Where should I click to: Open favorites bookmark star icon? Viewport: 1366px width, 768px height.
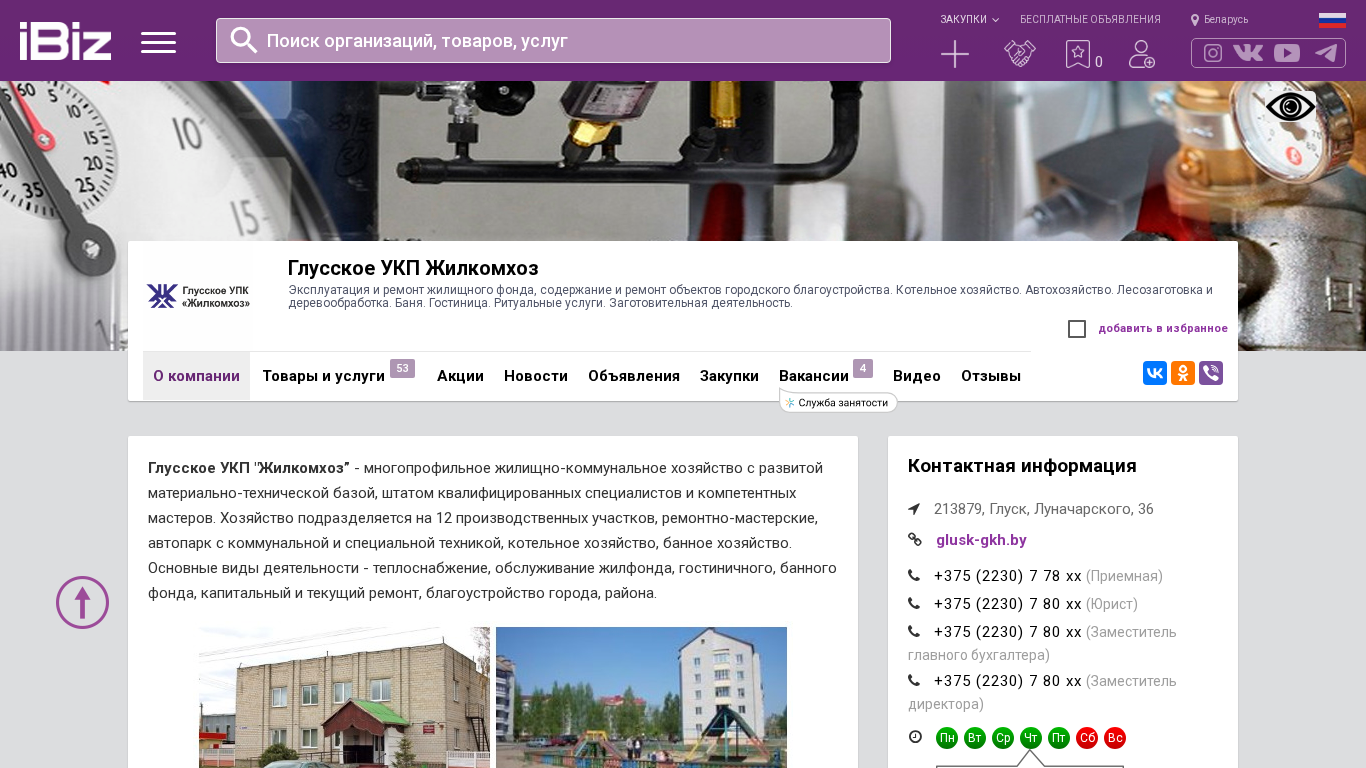[1077, 54]
